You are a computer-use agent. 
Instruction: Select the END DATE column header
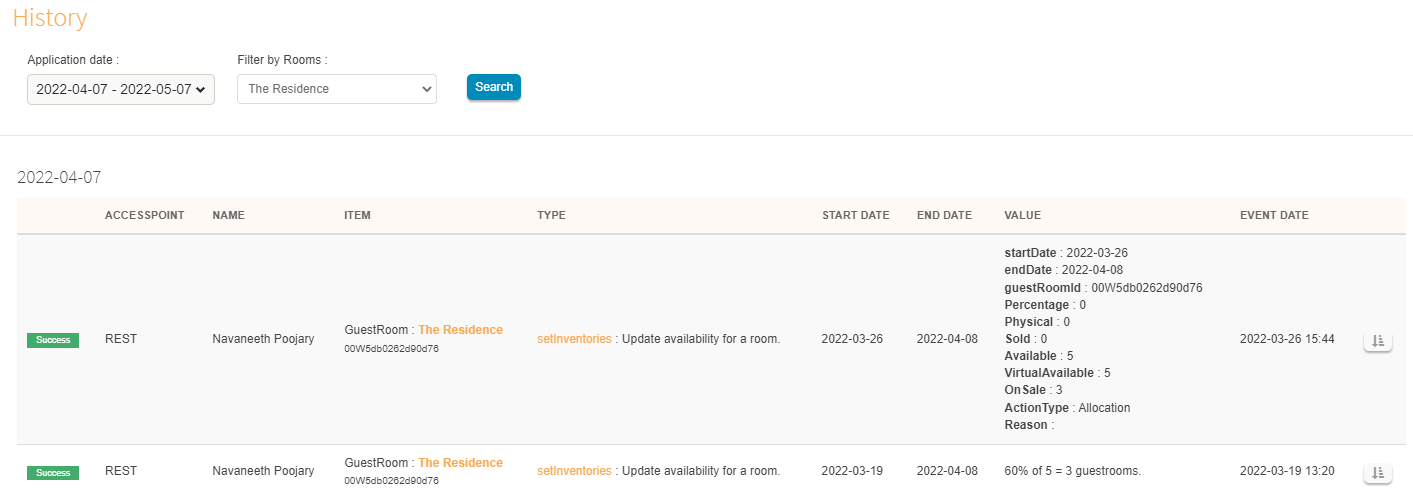[x=944, y=216]
